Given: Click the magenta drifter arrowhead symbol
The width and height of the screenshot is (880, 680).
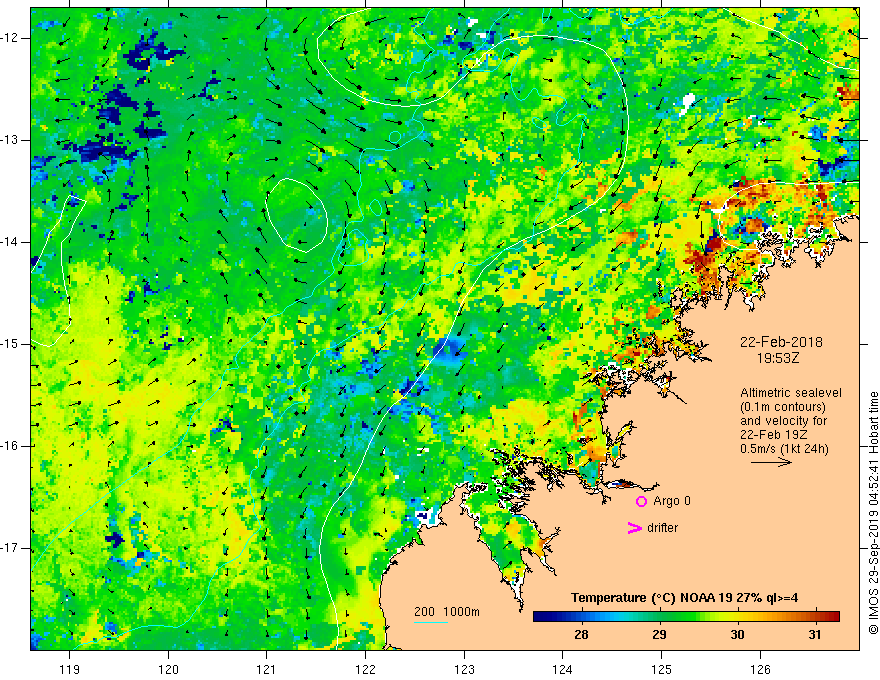Looking at the screenshot, I should click(x=634, y=528).
